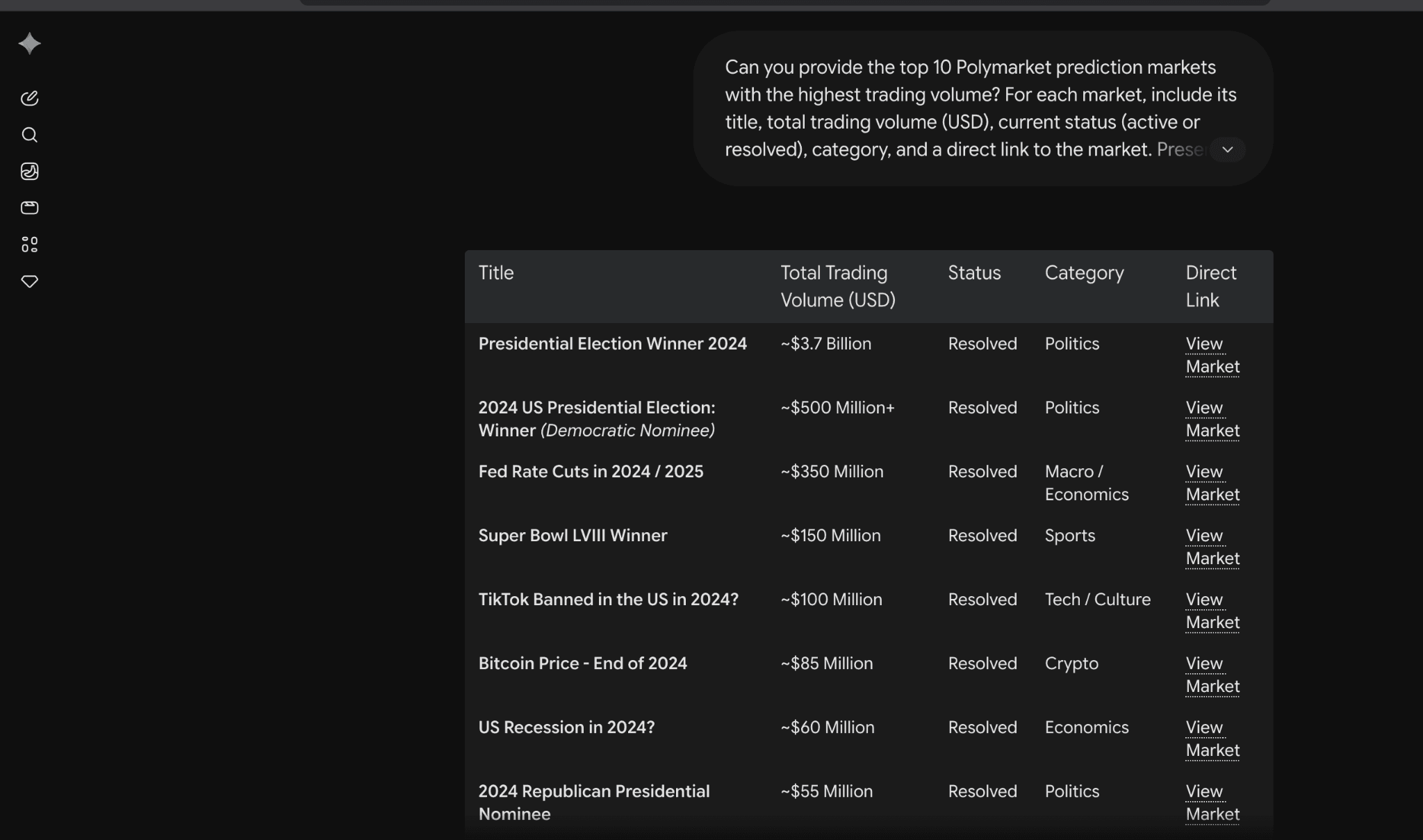1423x840 pixels.
Task: Select the Bitcoin Price - End of 2024 title
Action: click(583, 664)
